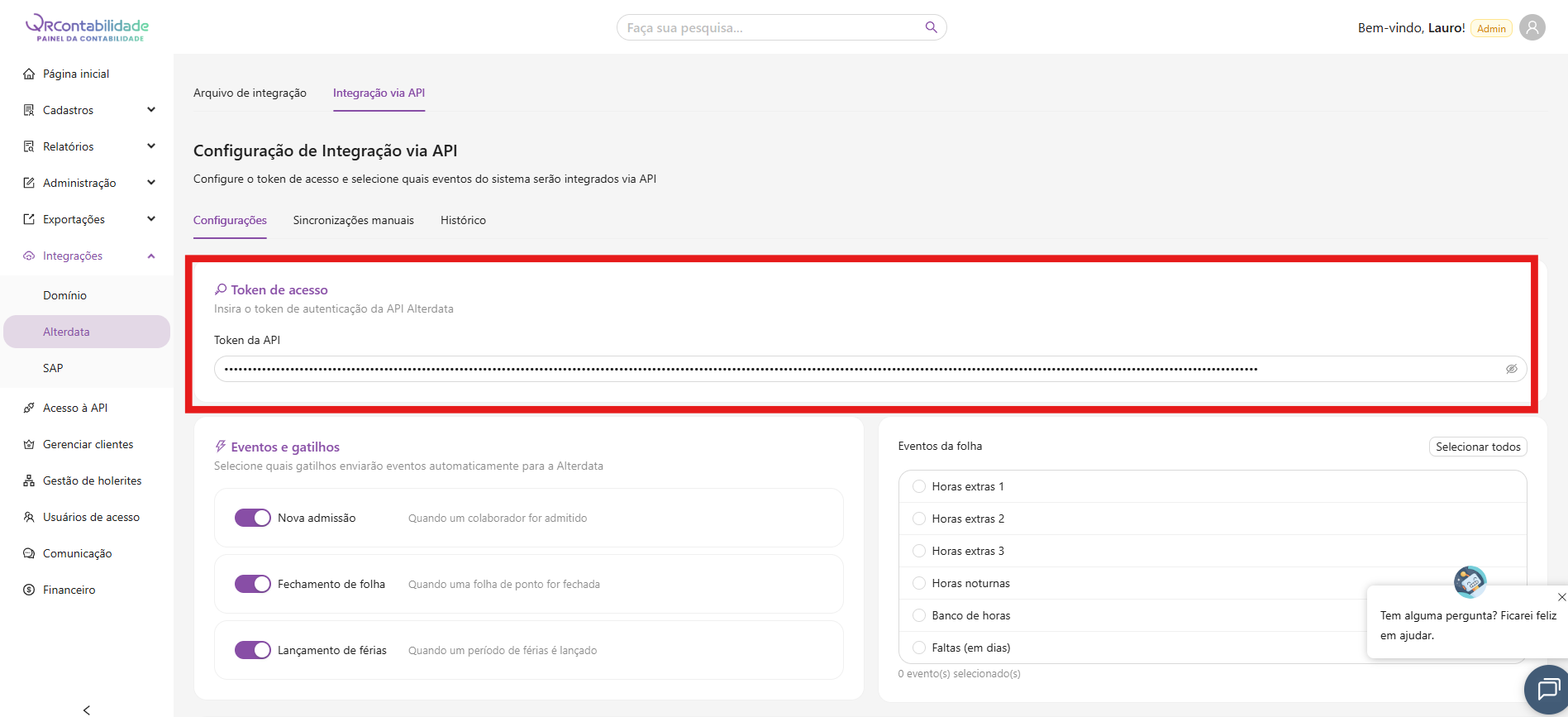
Task: Open the Sincronizações manuais tab
Action: click(353, 220)
